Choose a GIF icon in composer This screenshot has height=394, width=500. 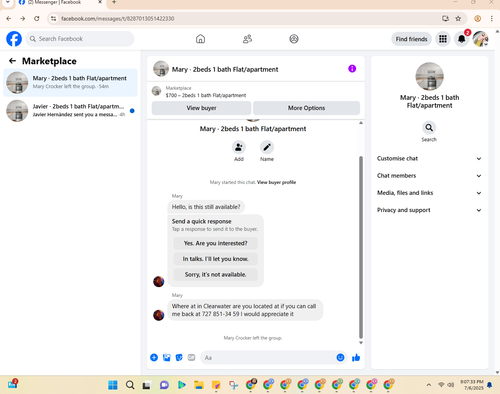[x=191, y=358]
